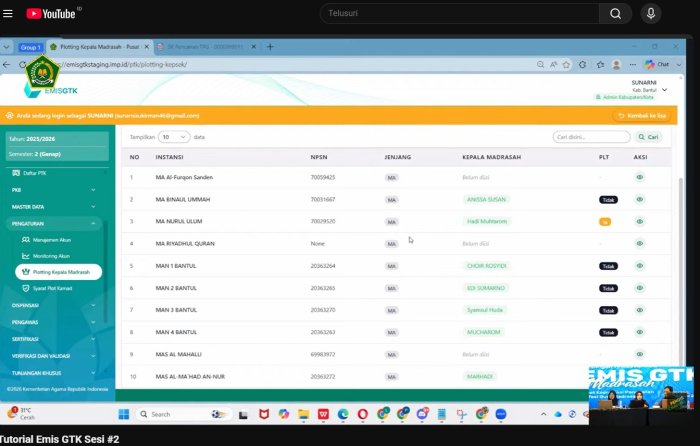Click the weather widget showing 31°C
Viewport: 700px width, 446px height.
click(x=20, y=413)
